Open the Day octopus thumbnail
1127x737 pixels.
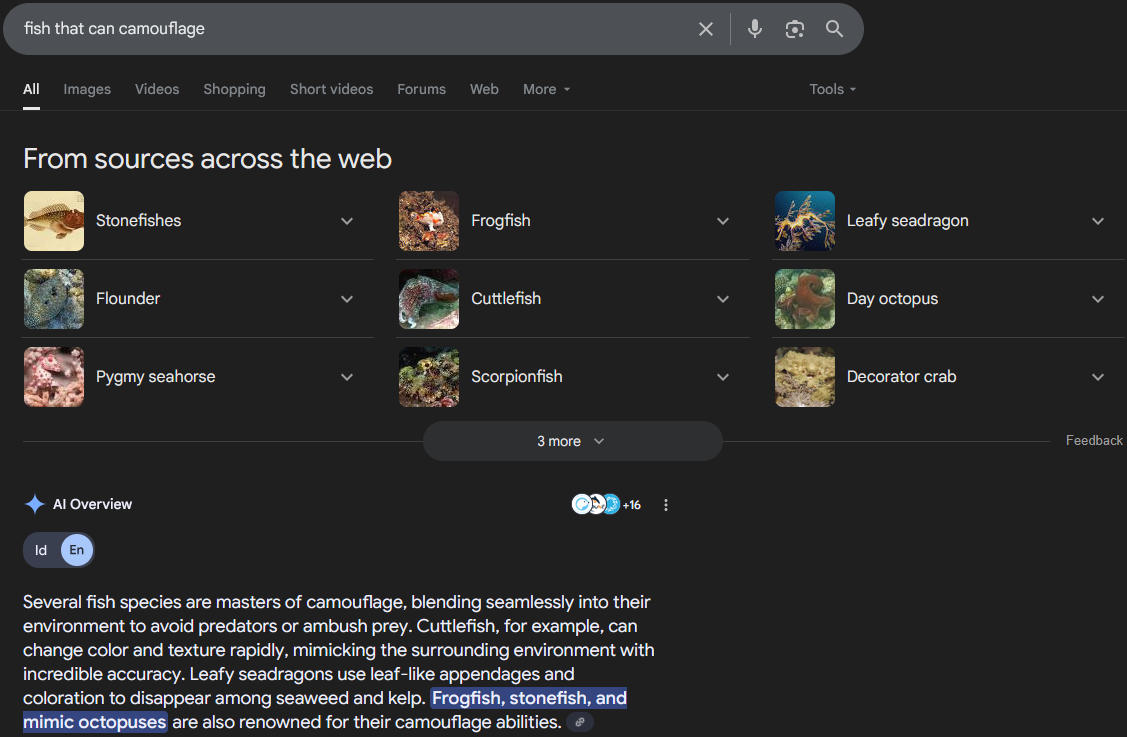click(x=805, y=299)
